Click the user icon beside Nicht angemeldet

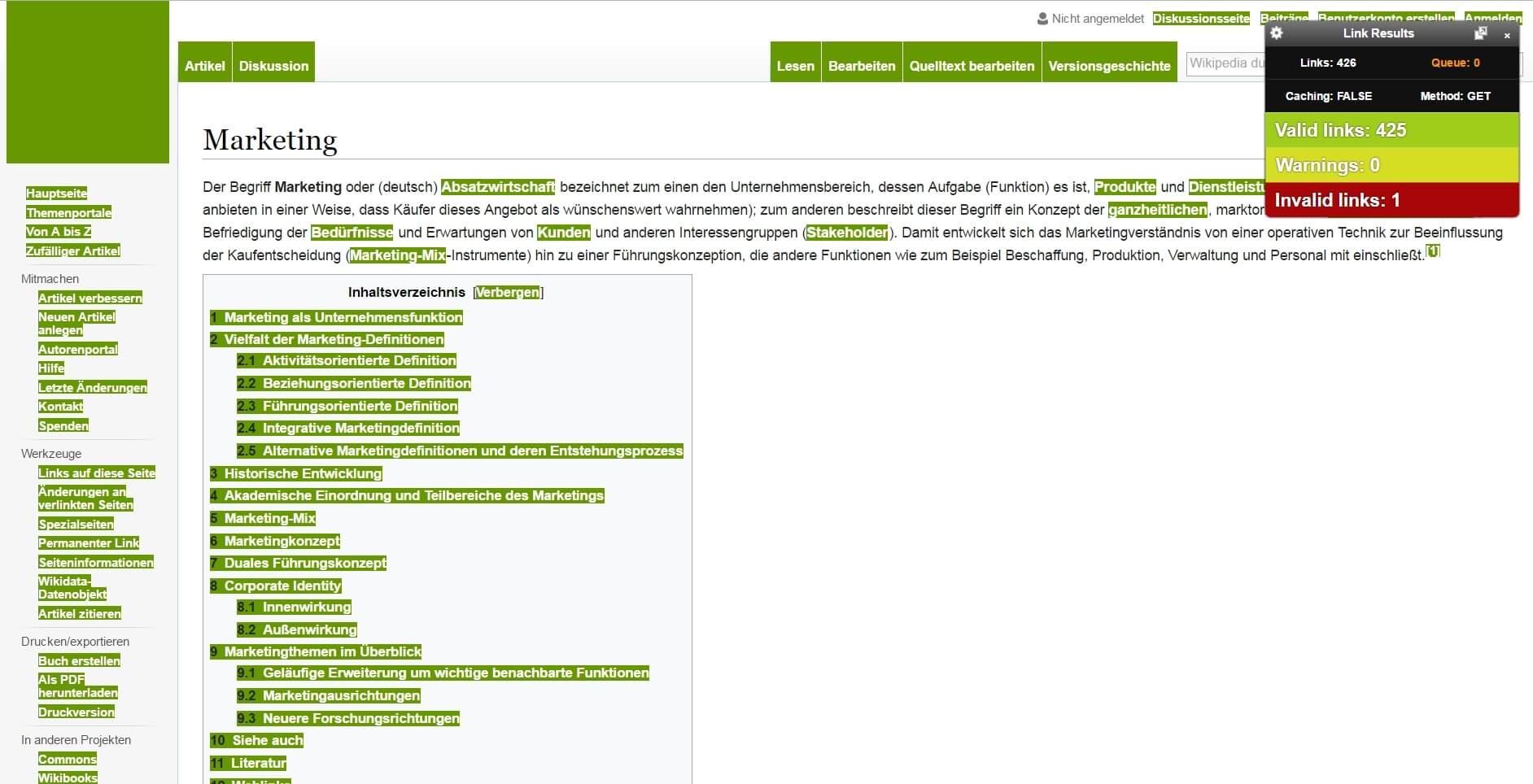click(1042, 19)
